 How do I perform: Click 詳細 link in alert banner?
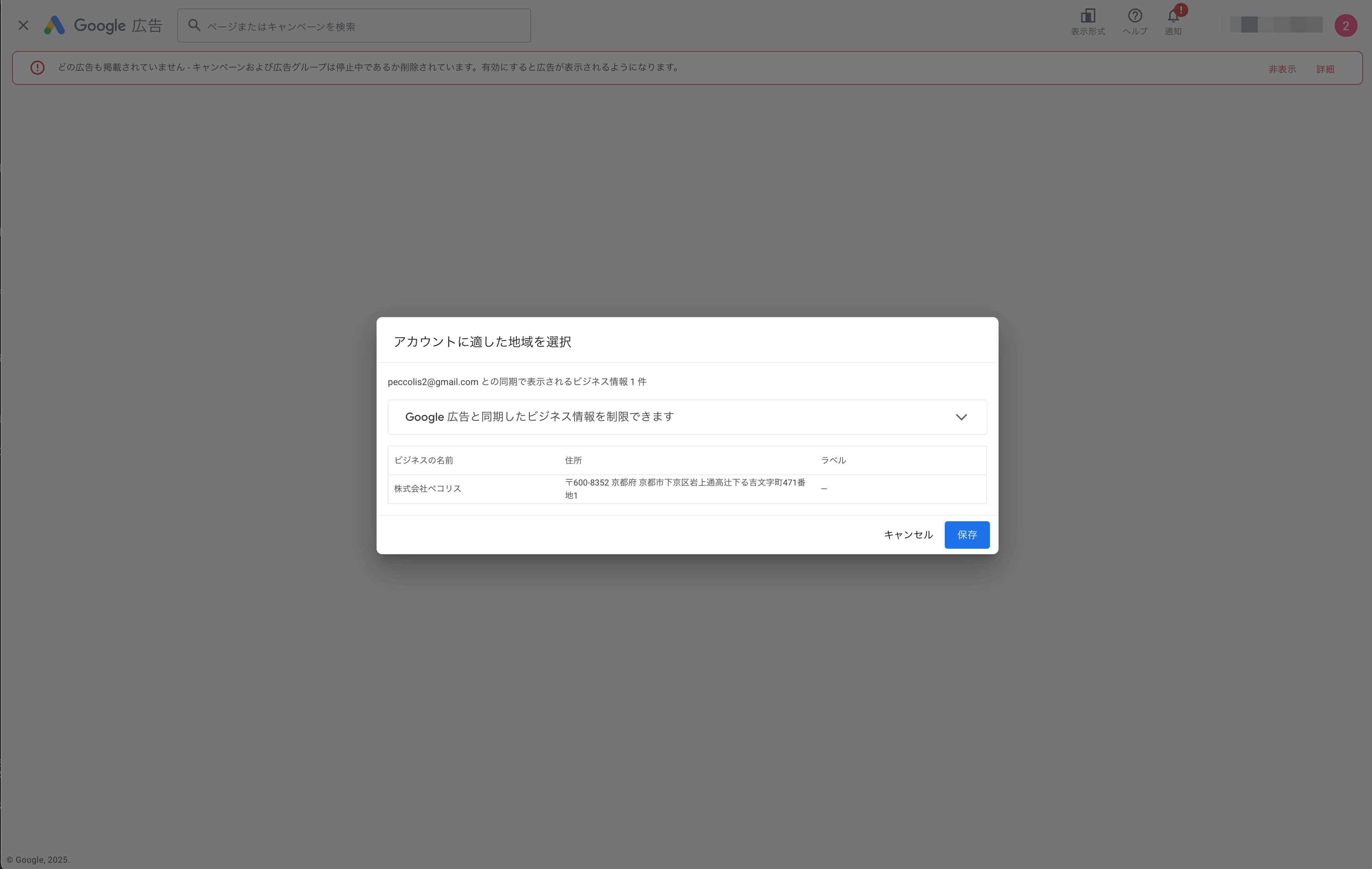click(x=1325, y=69)
